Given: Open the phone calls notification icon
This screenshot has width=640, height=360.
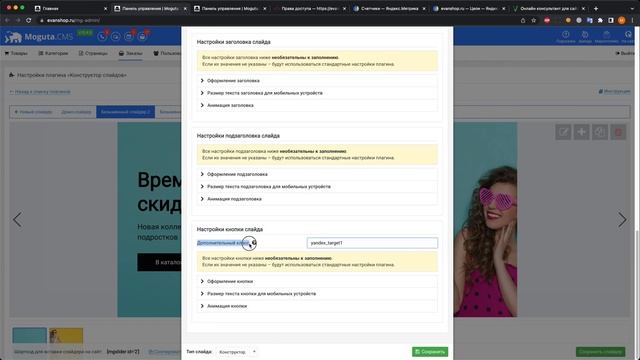Looking at the screenshot, I should pyautogui.click(x=102, y=37).
